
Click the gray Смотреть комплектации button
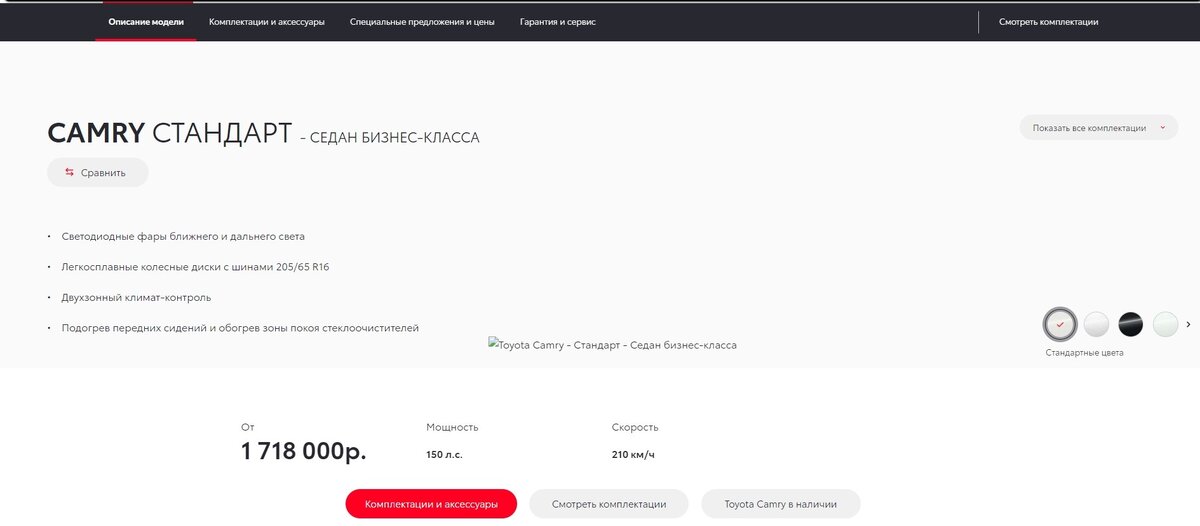click(609, 504)
